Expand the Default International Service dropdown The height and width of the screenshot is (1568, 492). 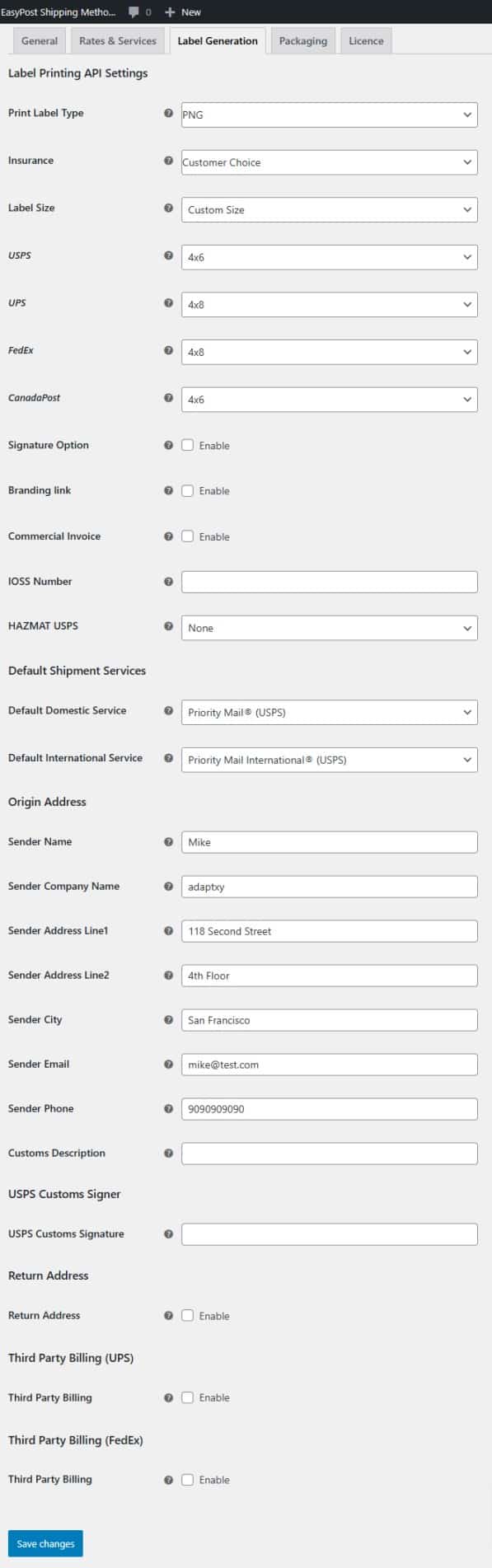(x=330, y=760)
